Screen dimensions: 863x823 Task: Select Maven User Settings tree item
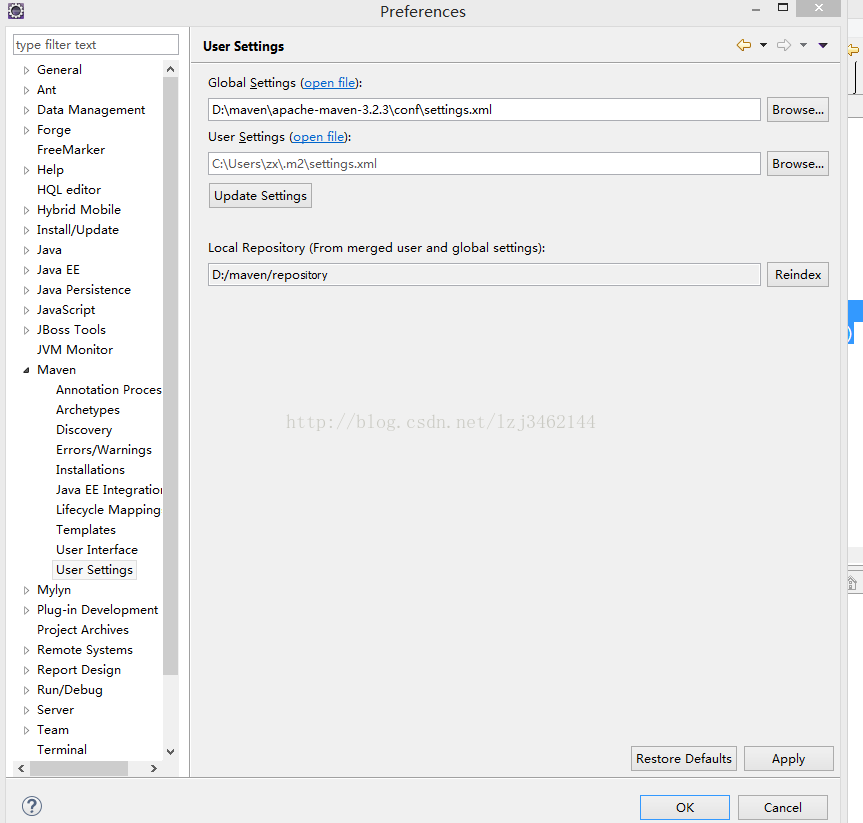click(x=94, y=570)
